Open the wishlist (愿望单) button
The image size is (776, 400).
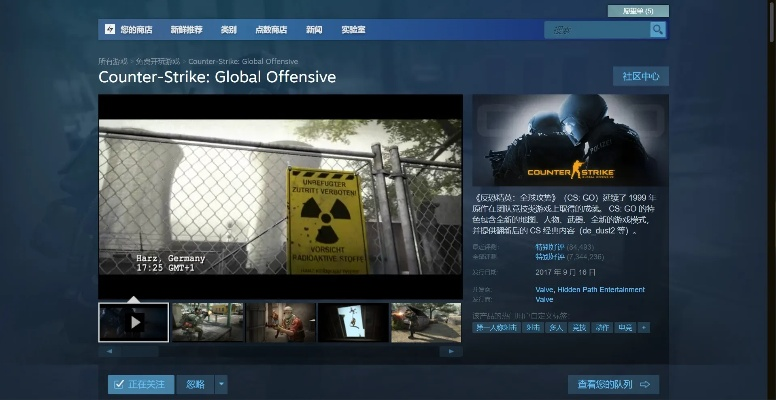point(637,11)
